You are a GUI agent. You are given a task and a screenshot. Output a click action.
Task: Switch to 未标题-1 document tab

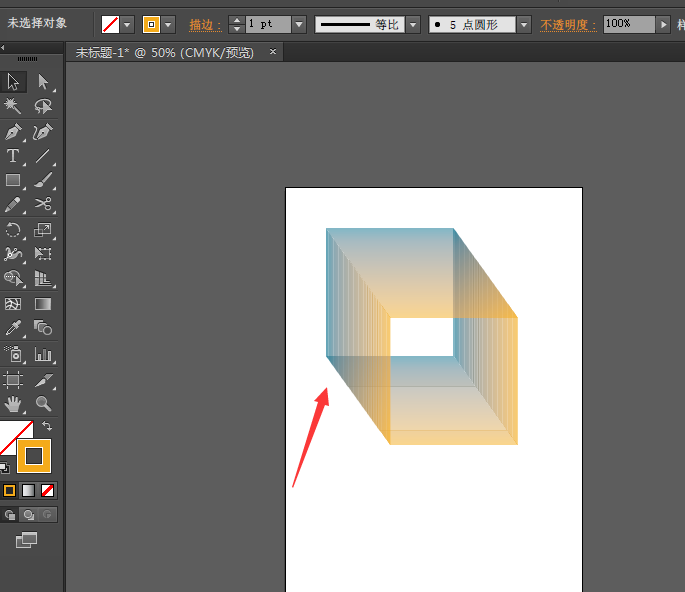coord(164,52)
